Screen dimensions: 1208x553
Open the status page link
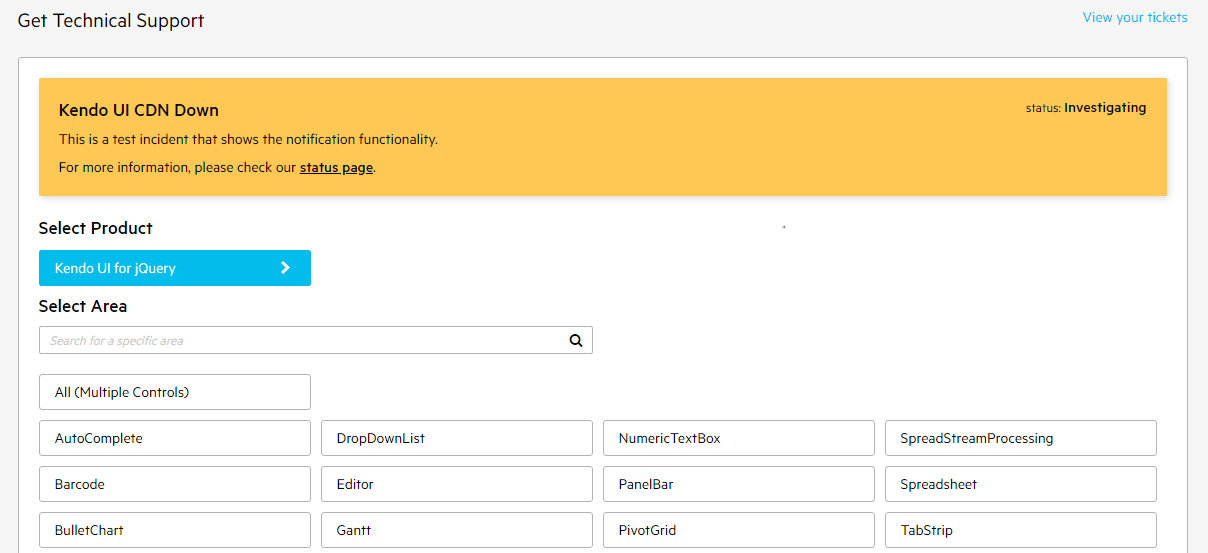pos(336,167)
